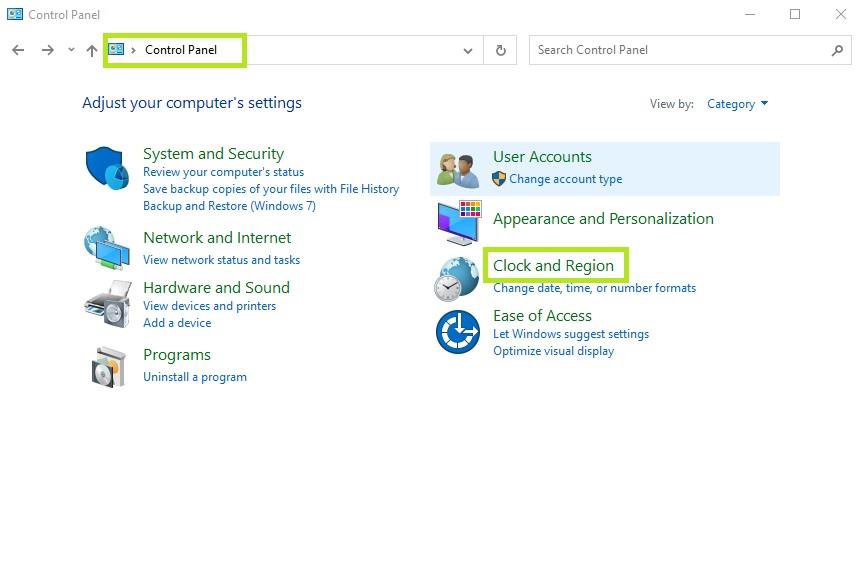This screenshot has height=575, width=859.
Task: Open the Programs disc icon
Action: click(107, 367)
